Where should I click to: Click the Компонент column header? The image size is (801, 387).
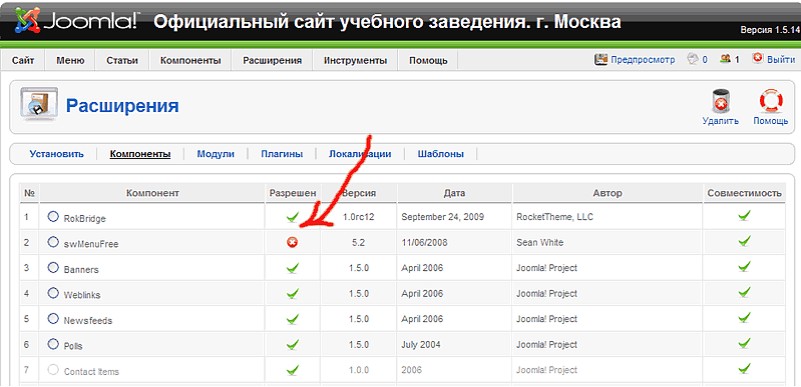[x=152, y=193]
